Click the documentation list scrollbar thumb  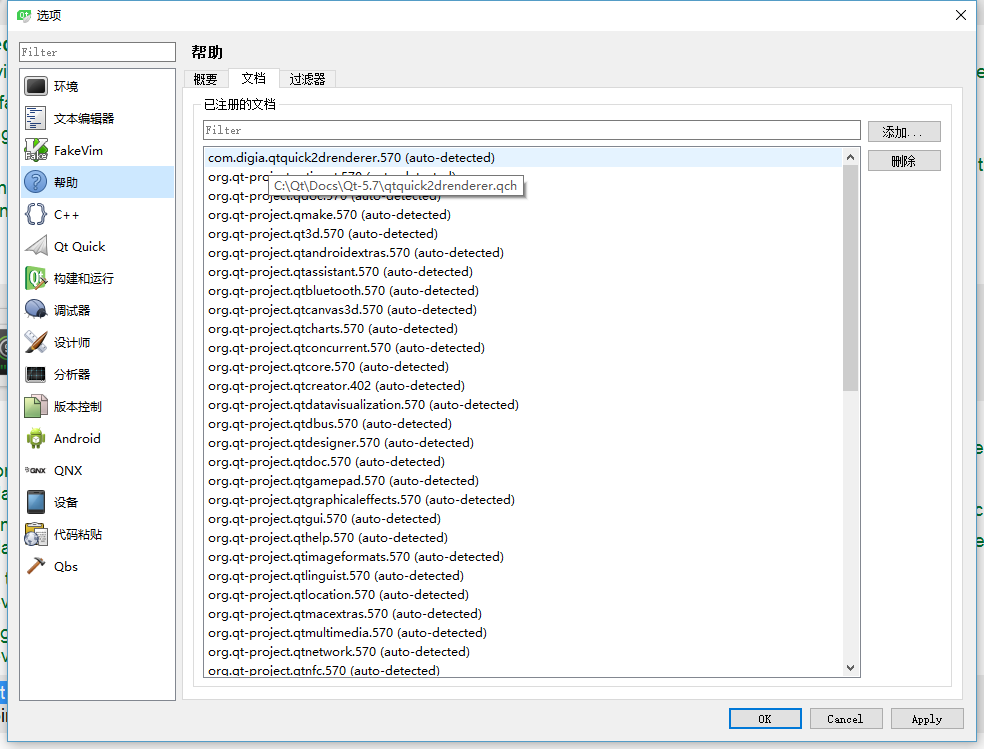click(x=850, y=278)
